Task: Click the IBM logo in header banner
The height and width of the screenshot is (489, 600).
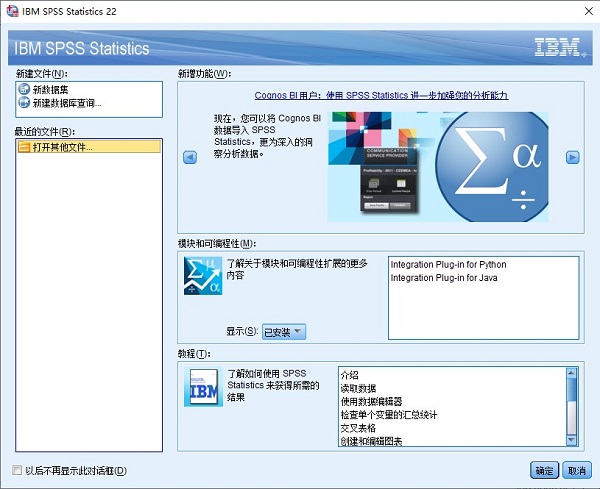Action: 553,48
